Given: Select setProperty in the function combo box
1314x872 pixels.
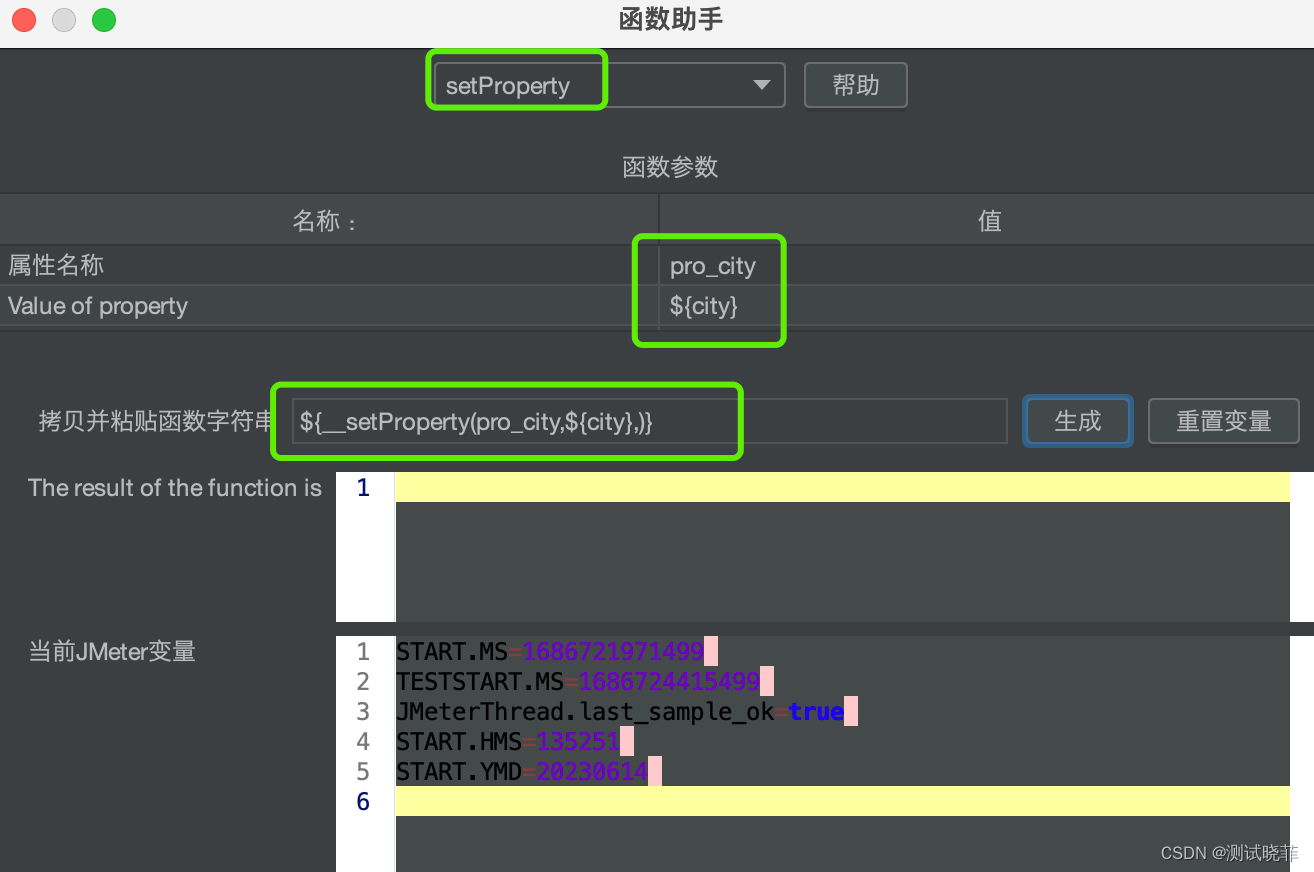Looking at the screenshot, I should [x=517, y=85].
